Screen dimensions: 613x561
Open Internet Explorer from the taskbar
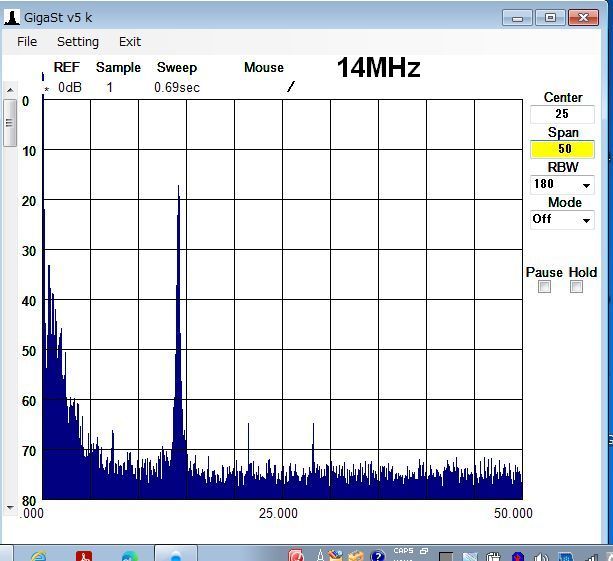(x=38, y=555)
